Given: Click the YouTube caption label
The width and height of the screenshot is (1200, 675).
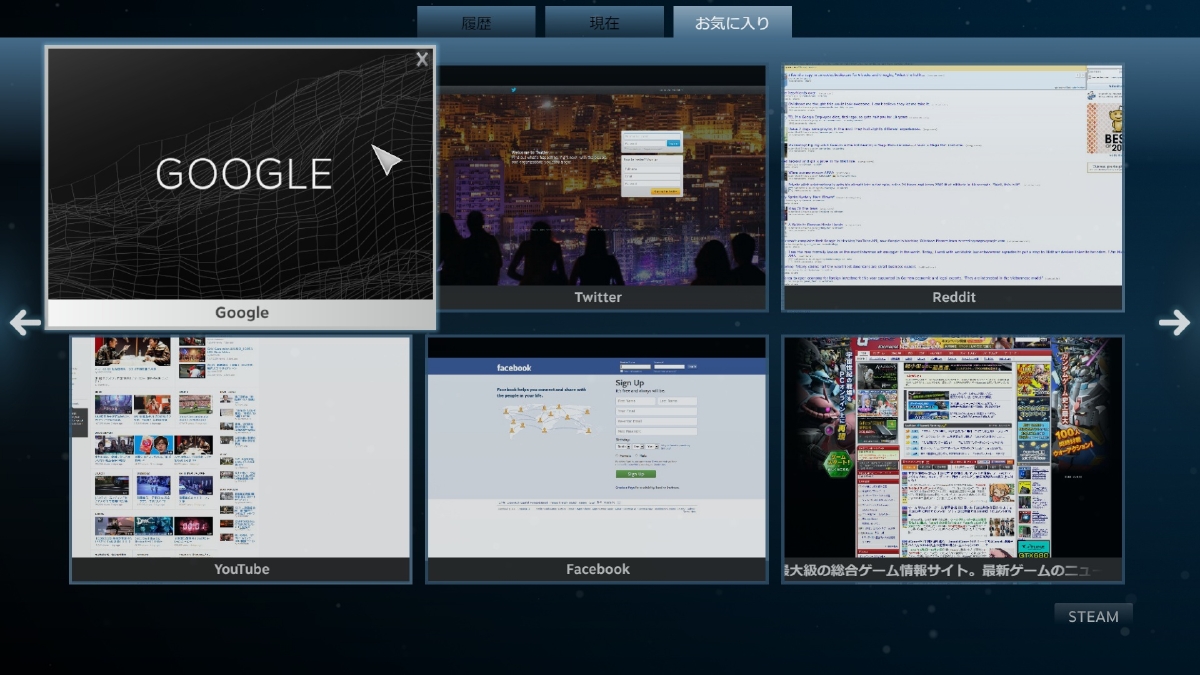Looking at the screenshot, I should 241,569.
